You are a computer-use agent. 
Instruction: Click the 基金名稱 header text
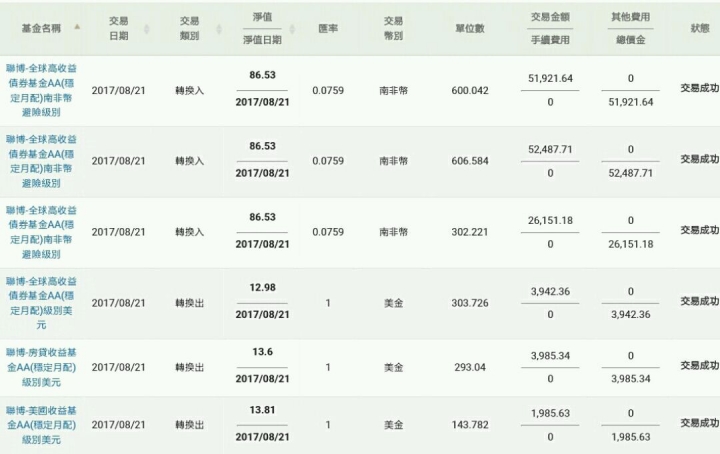41,28
